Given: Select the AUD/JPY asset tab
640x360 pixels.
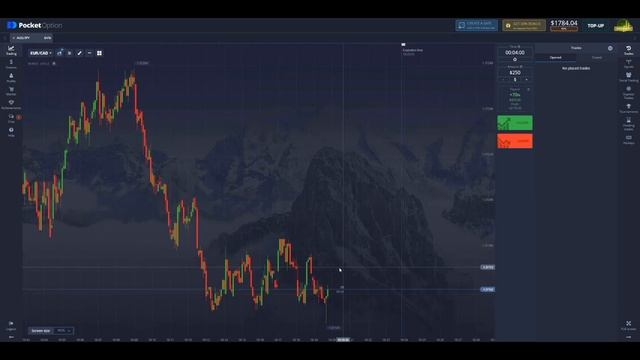Looking at the screenshot, I should (31, 38).
